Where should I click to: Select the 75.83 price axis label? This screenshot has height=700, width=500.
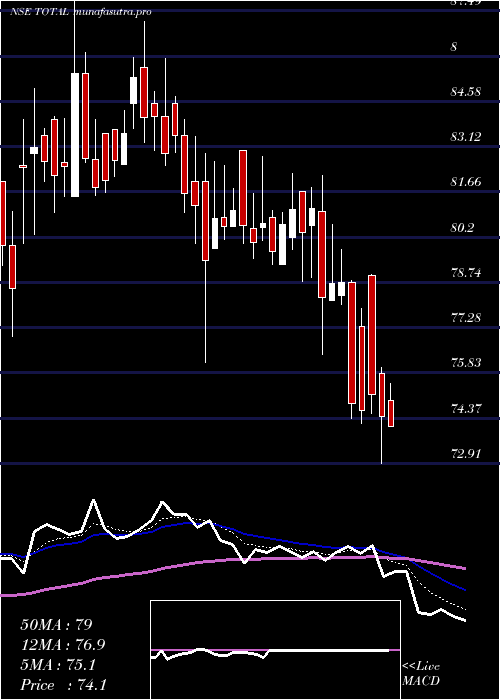pyautogui.click(x=466, y=362)
